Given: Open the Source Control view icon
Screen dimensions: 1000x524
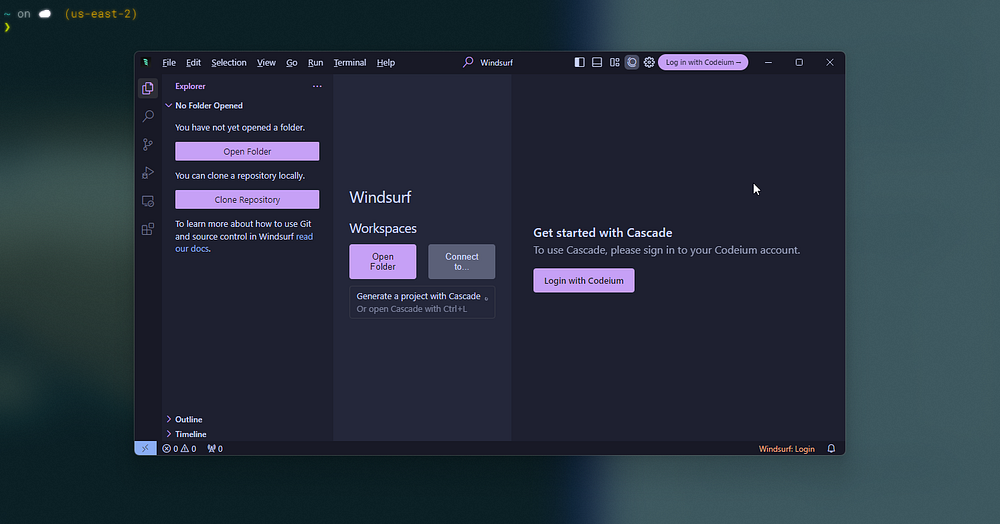Looking at the screenshot, I should pyautogui.click(x=147, y=145).
